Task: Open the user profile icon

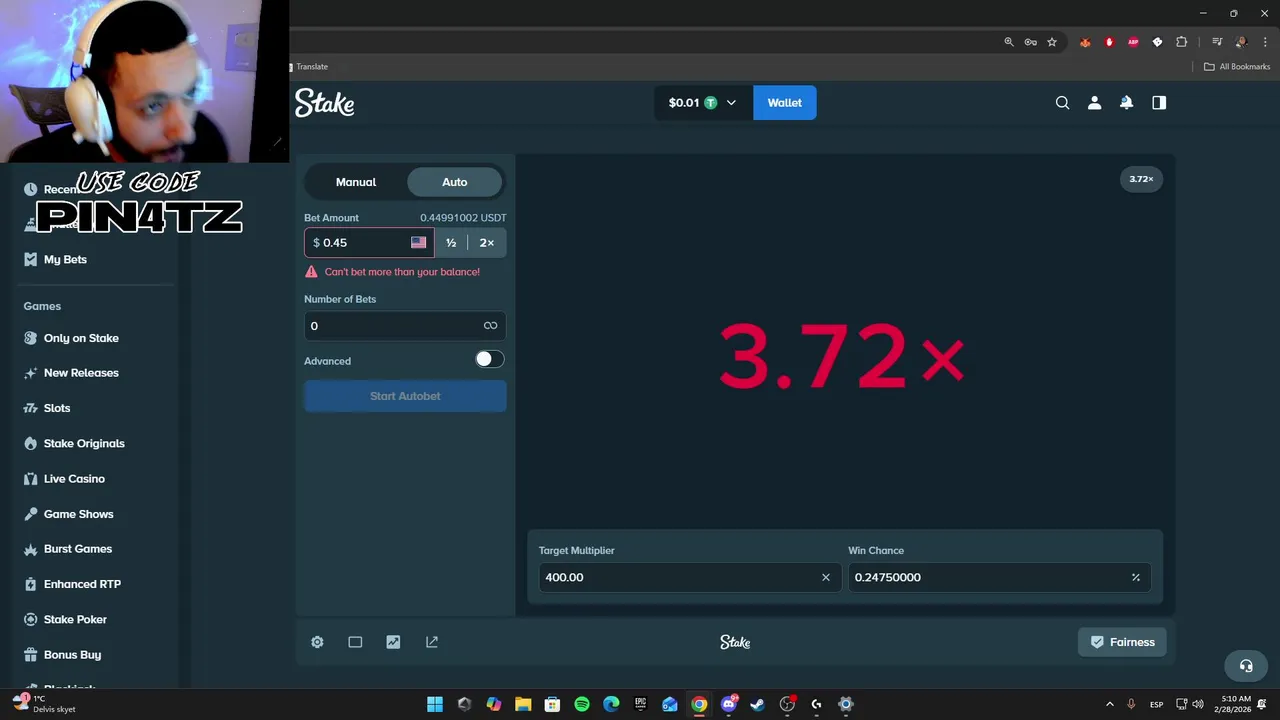Action: [x=1094, y=102]
